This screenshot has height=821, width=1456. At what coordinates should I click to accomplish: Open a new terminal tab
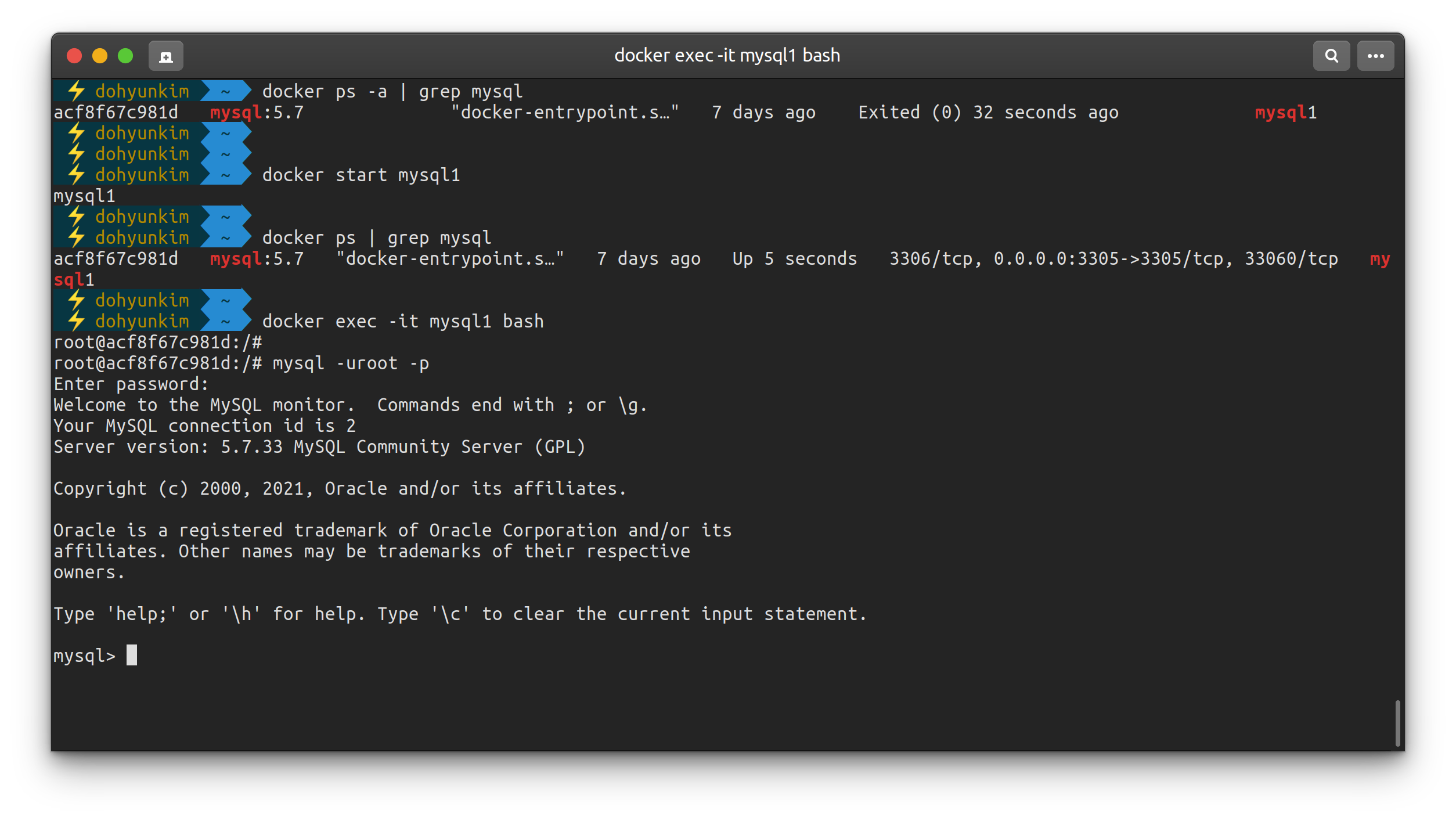point(166,56)
